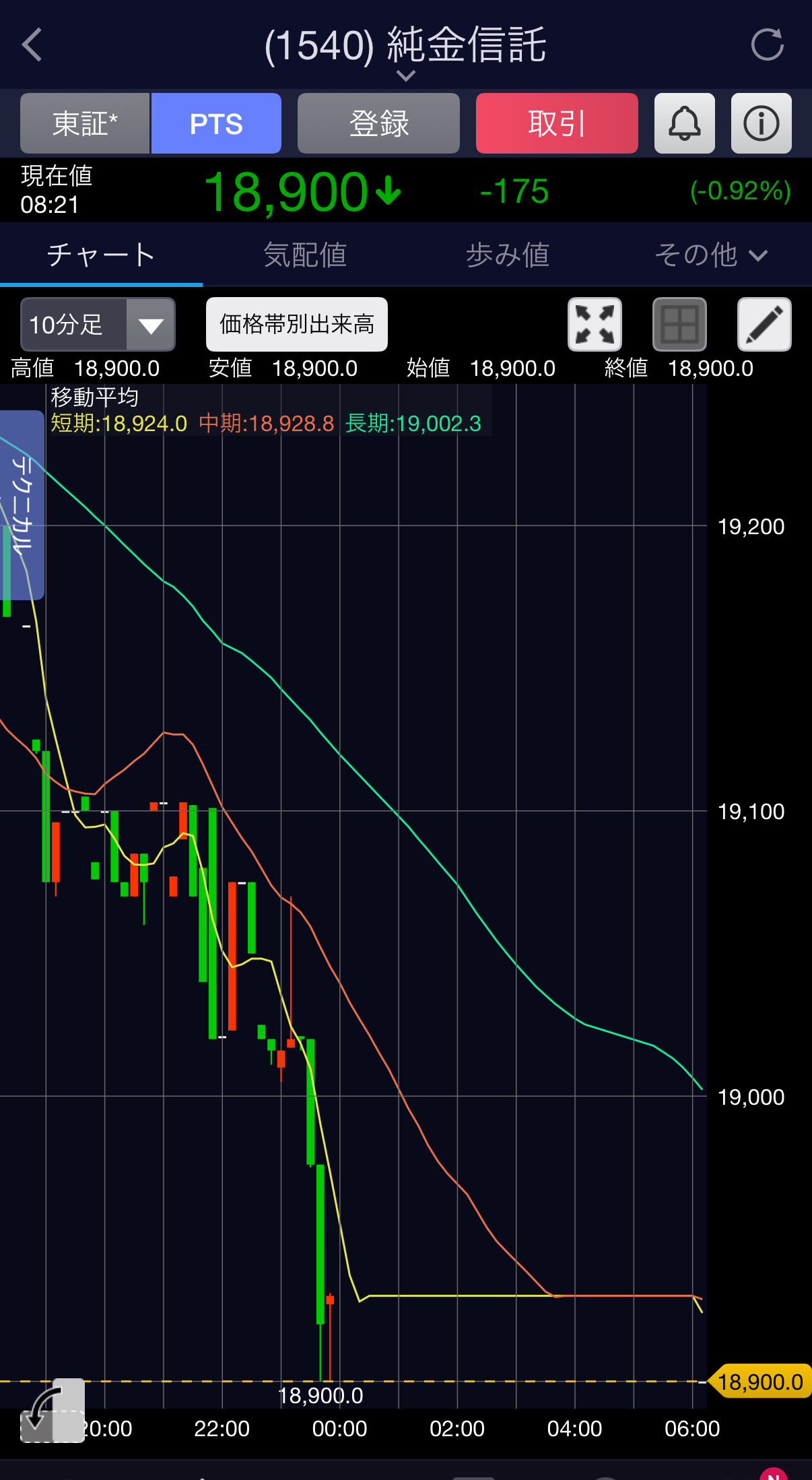Viewport: 812px width, 1480px height.
Task: Expand the stock name chevron
Action: click(x=405, y=76)
